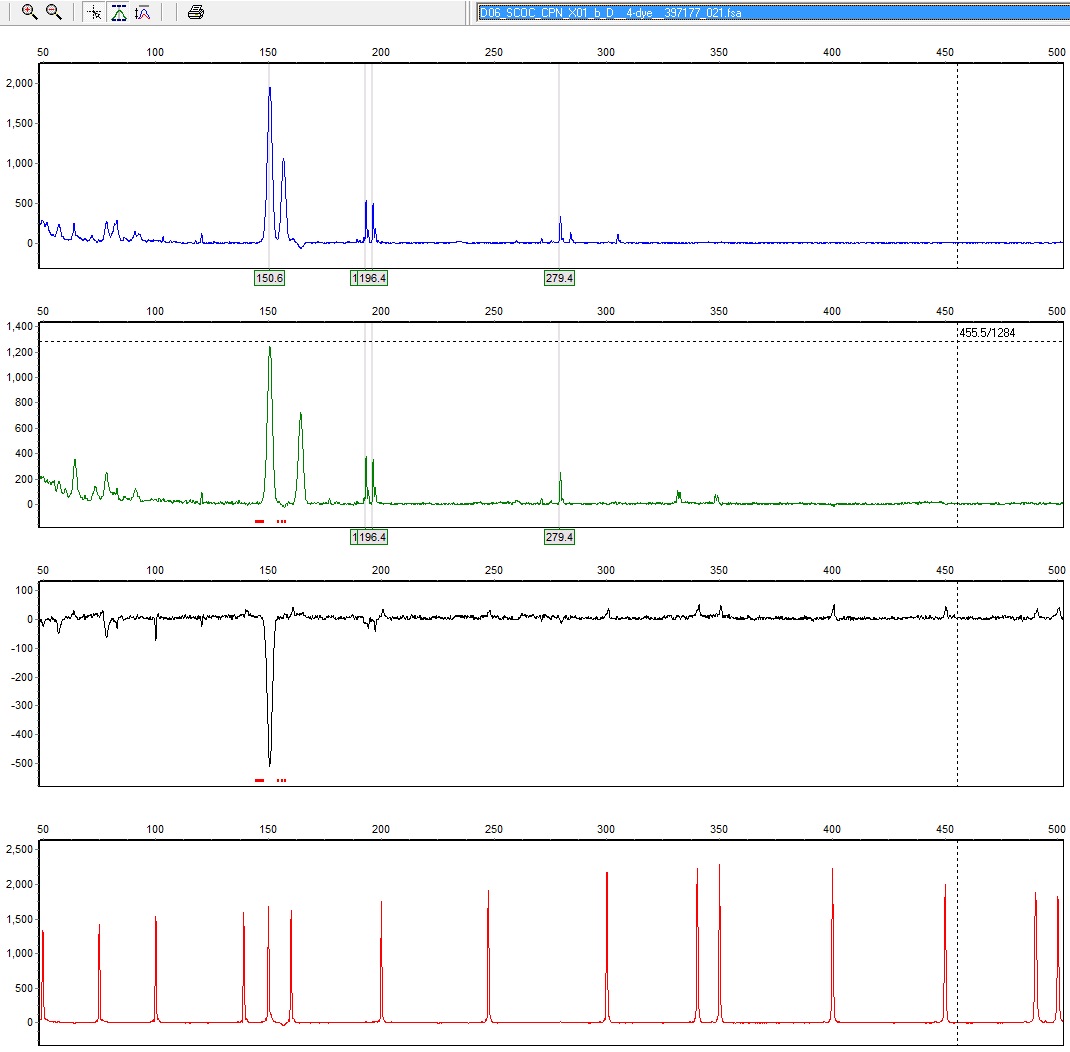
Task: Toggle the green dashed peak baseline icon
Action: 119,12
